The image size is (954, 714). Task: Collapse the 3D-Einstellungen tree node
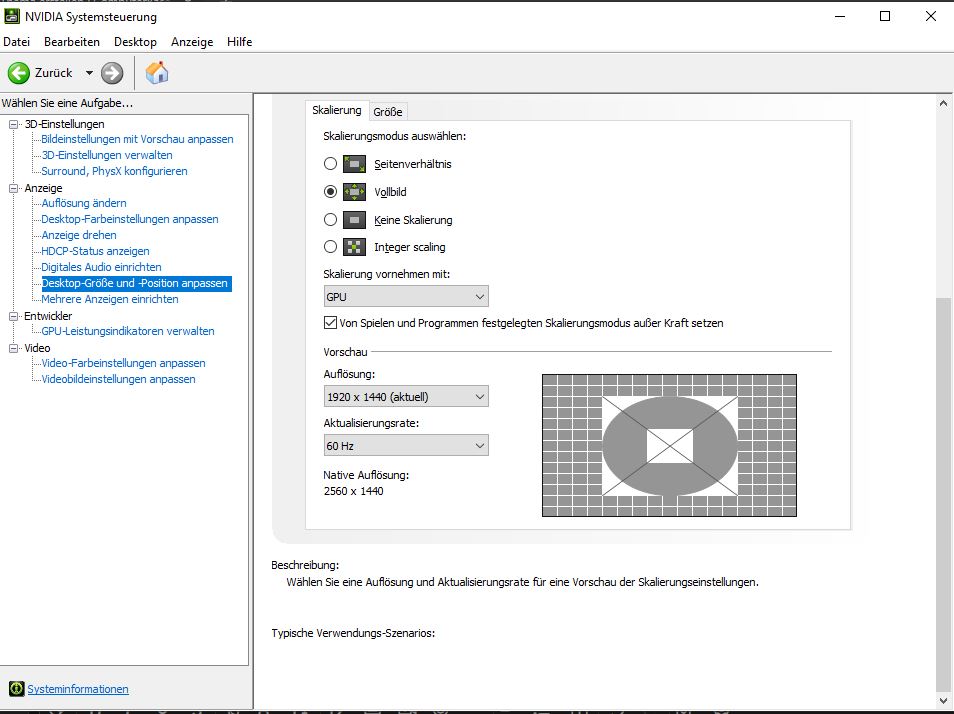pyautogui.click(x=13, y=124)
